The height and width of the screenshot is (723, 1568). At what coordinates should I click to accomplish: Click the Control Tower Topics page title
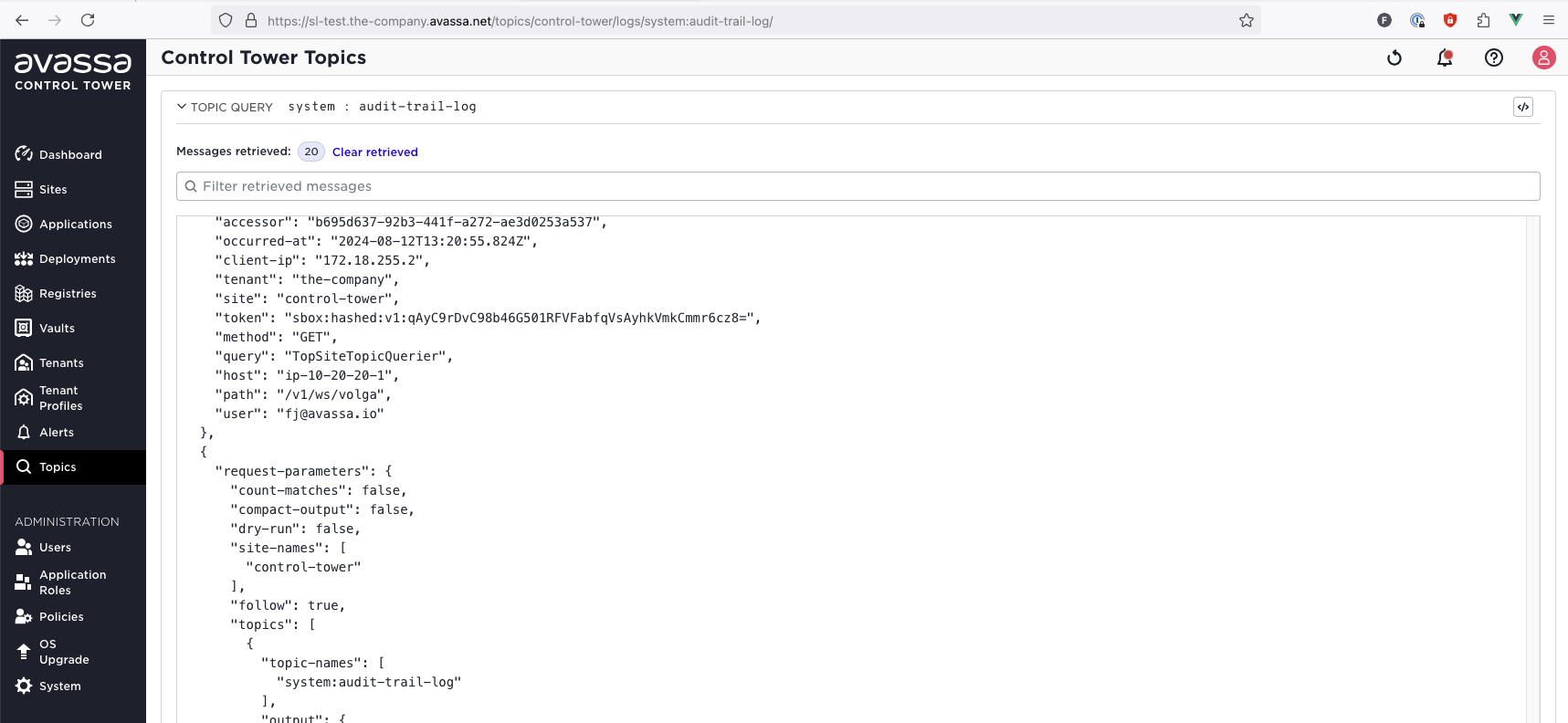[264, 58]
